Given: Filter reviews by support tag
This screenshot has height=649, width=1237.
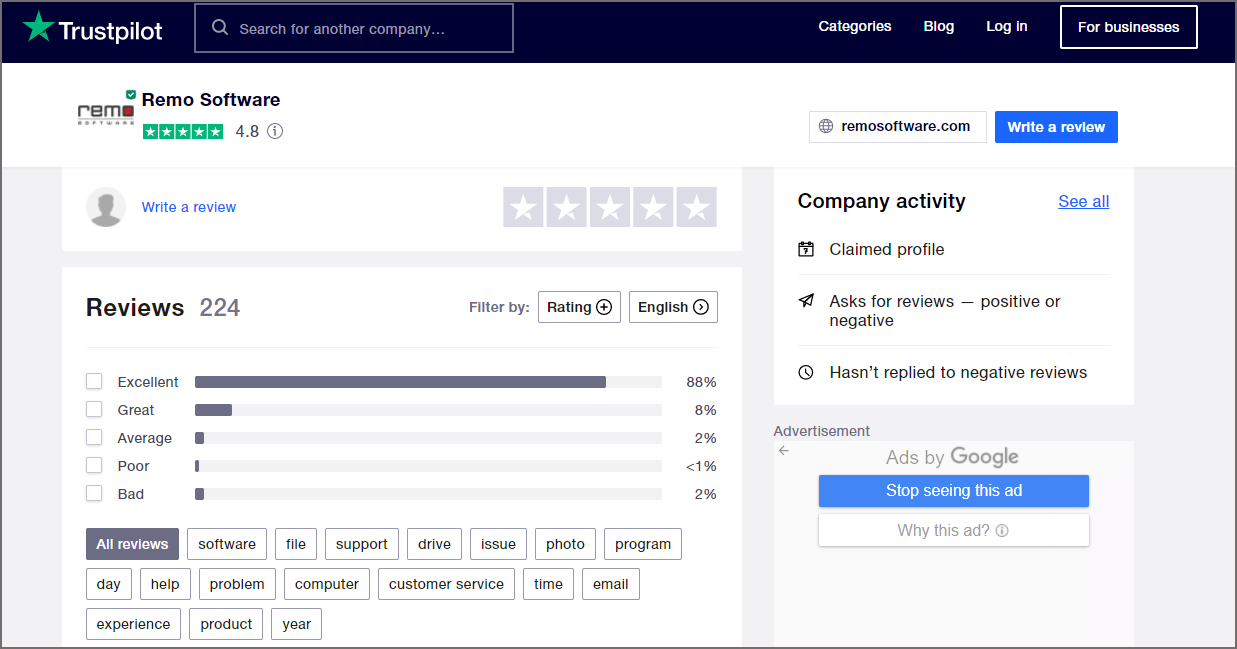Looking at the screenshot, I should pos(362,544).
